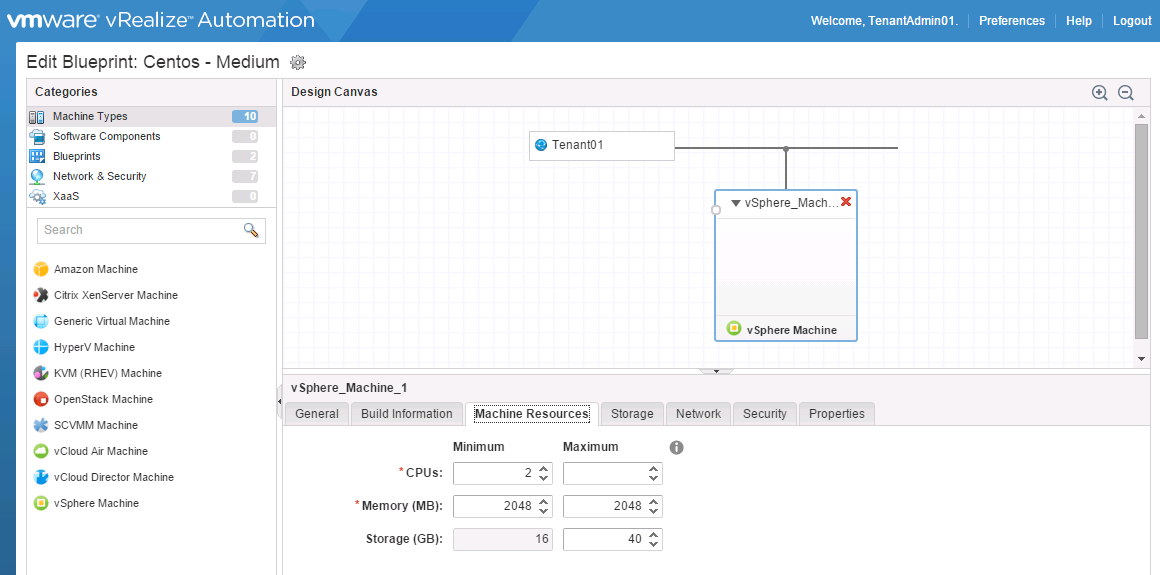This screenshot has width=1160, height=575.
Task: Click the connector circle on vSphere component
Action: pos(715,210)
